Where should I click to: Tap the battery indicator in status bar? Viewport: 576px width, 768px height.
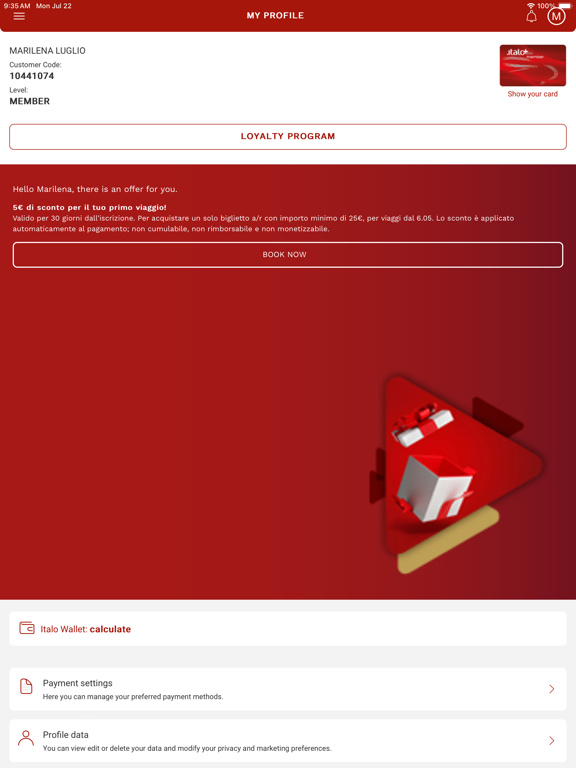(564, 6)
